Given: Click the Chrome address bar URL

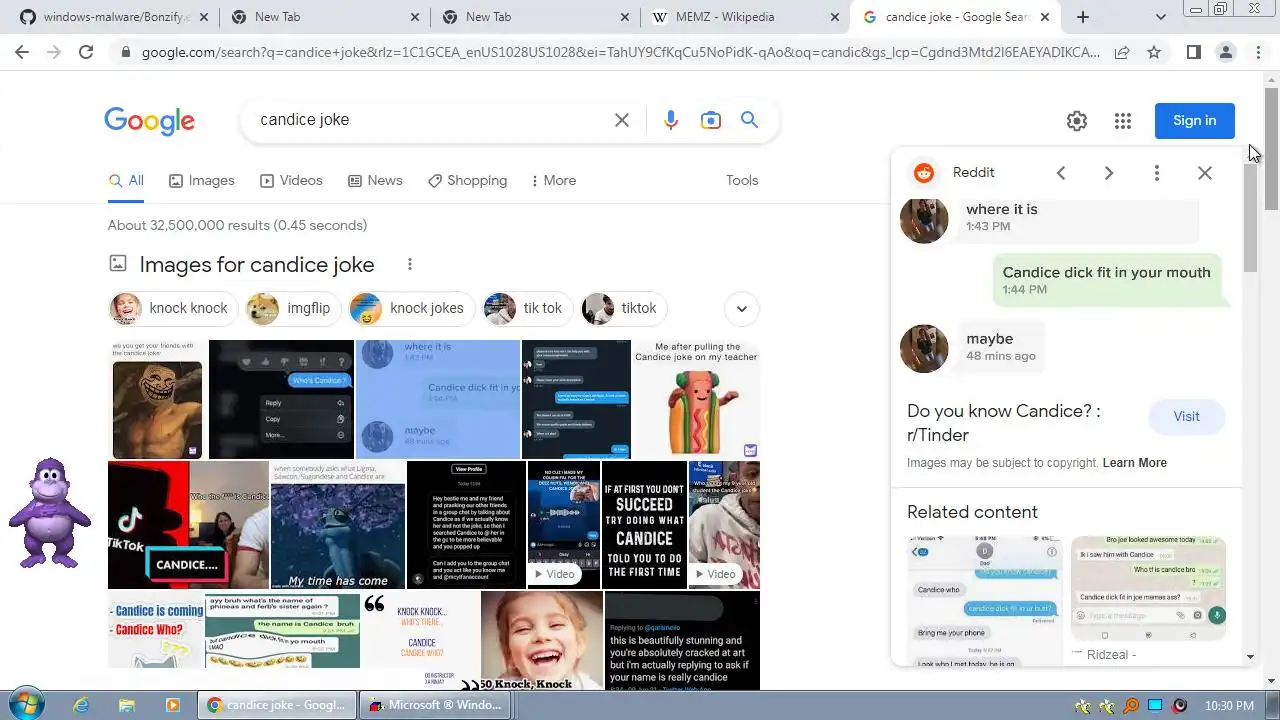Looking at the screenshot, I should pyautogui.click(x=620, y=52).
